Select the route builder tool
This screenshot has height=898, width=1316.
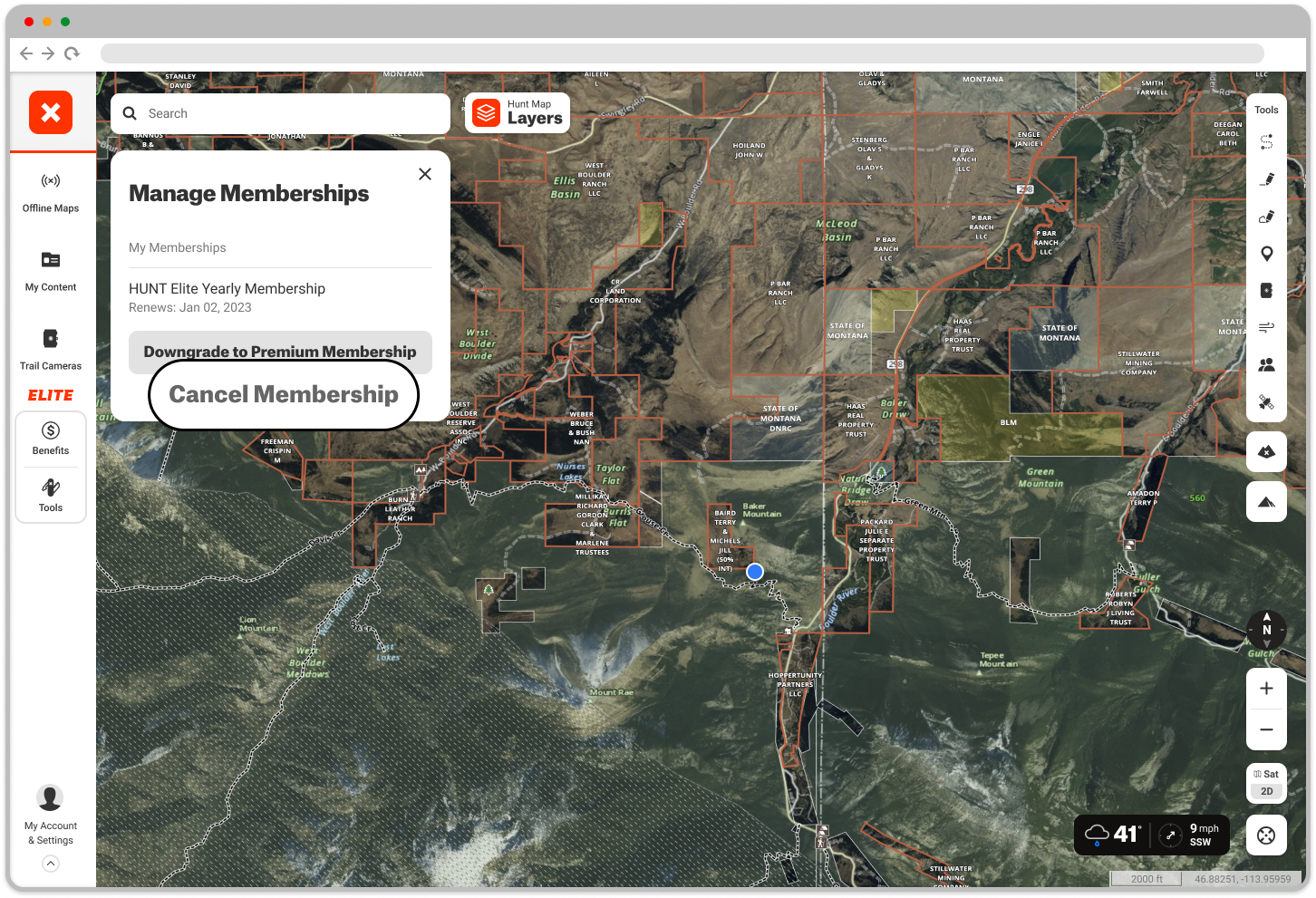1267,142
